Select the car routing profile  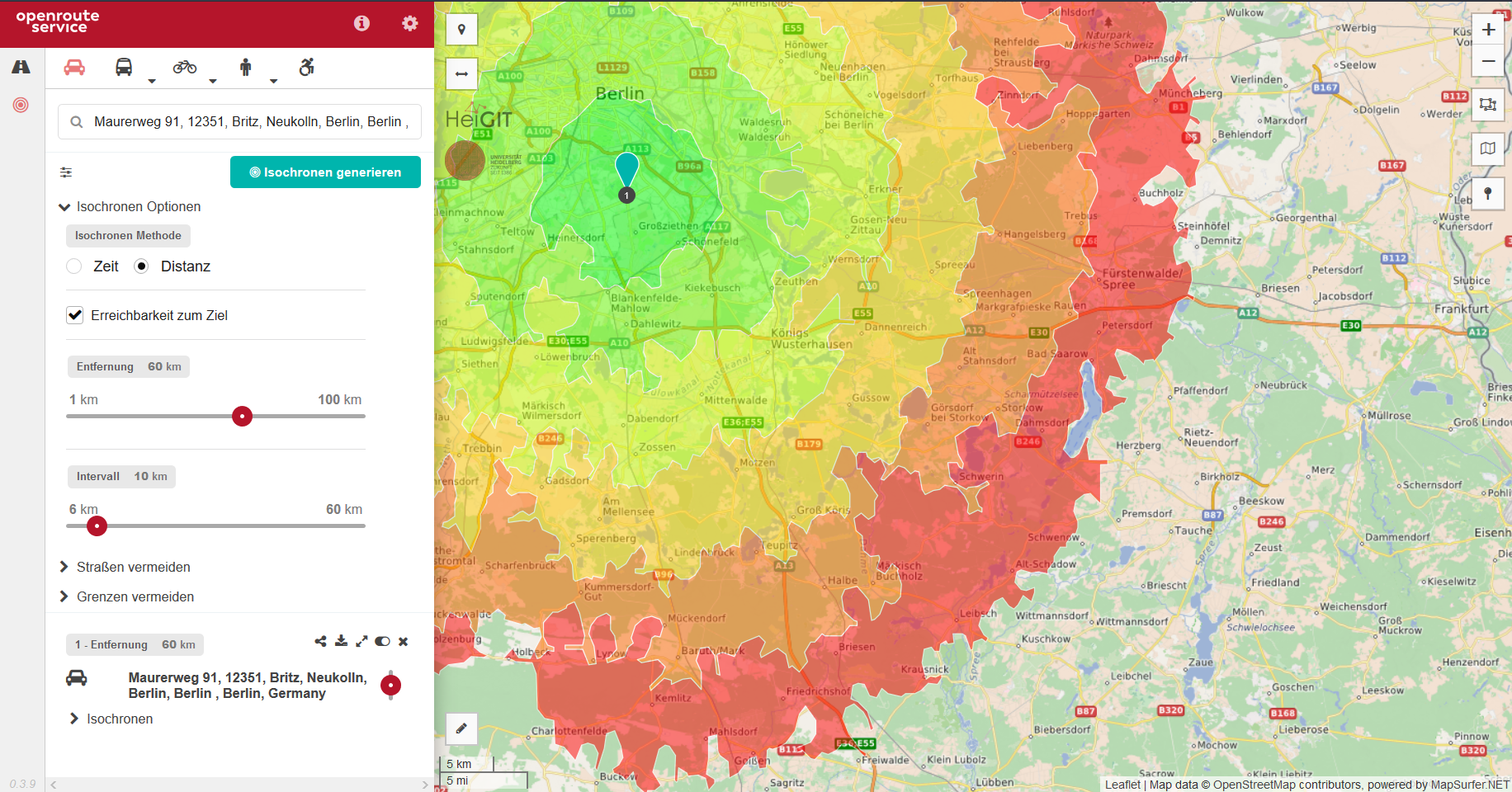[x=74, y=68]
